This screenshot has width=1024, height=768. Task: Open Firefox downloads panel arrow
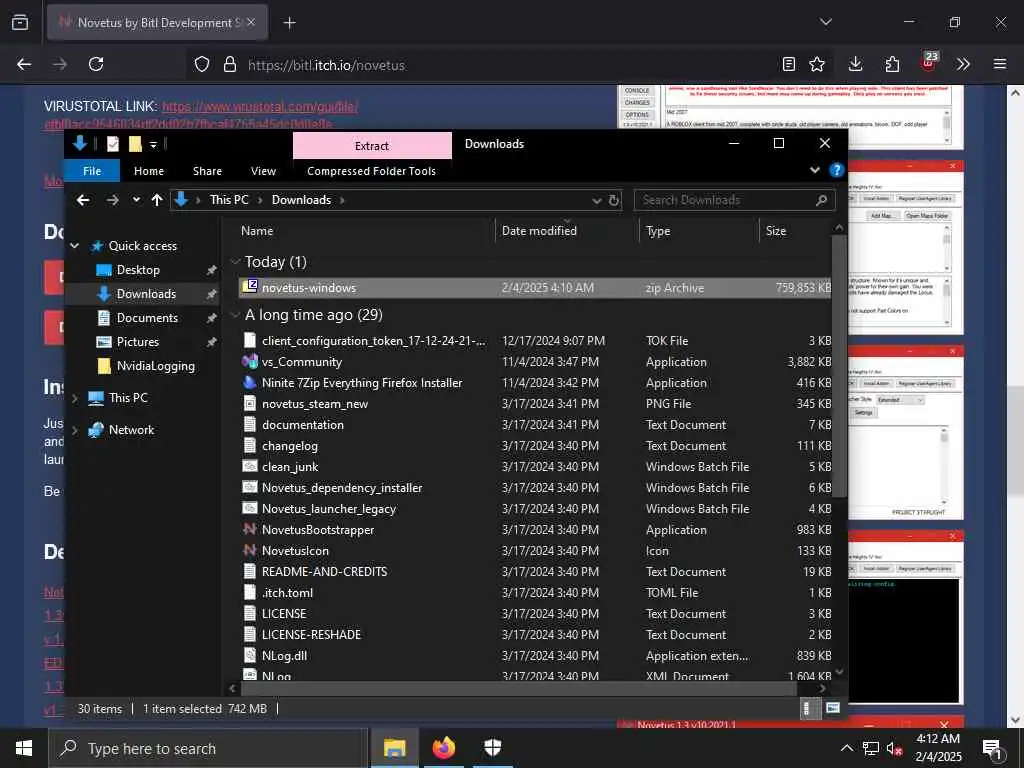point(856,64)
